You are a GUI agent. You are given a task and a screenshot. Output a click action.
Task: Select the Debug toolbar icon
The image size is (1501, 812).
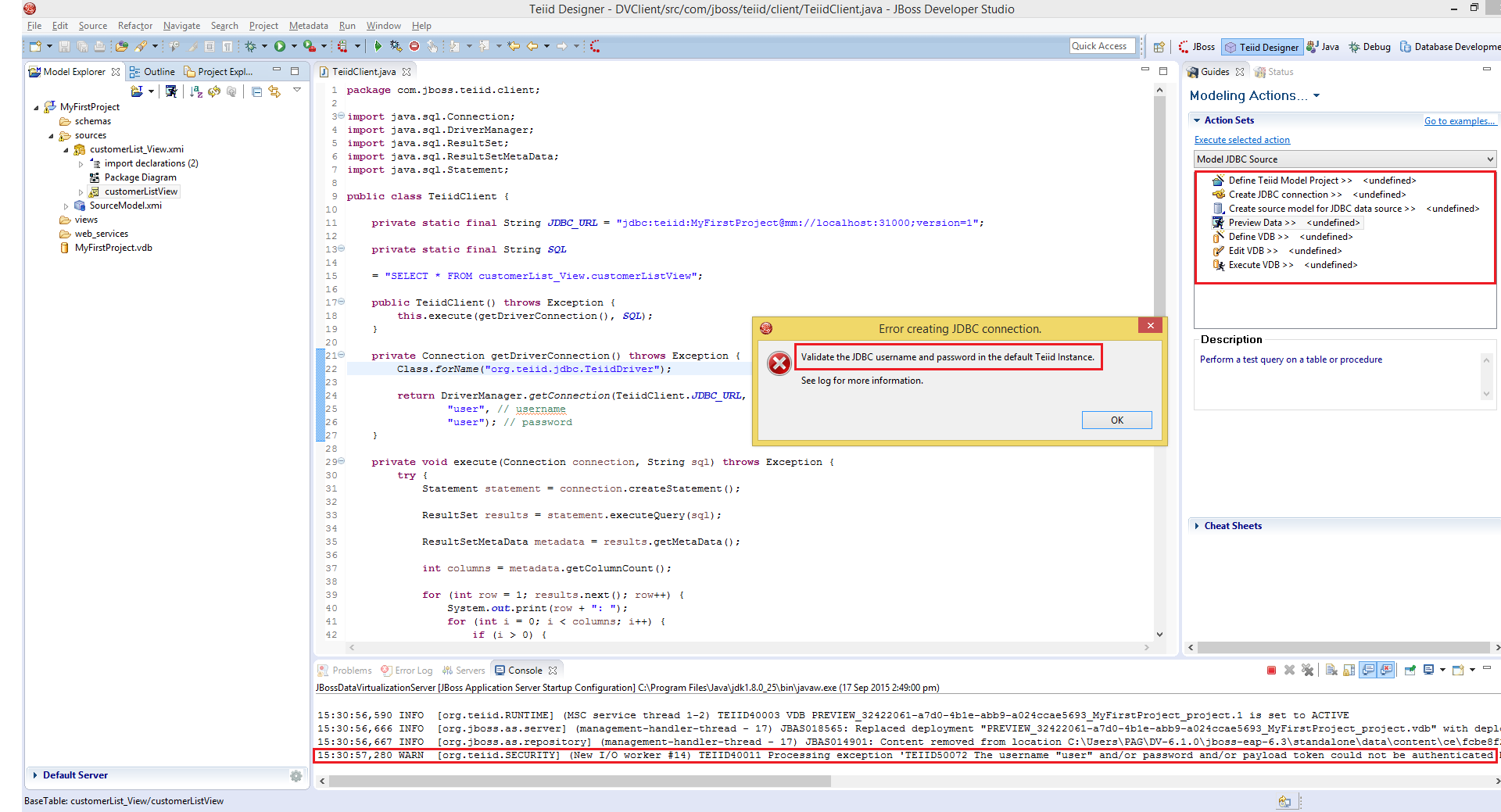[251, 46]
